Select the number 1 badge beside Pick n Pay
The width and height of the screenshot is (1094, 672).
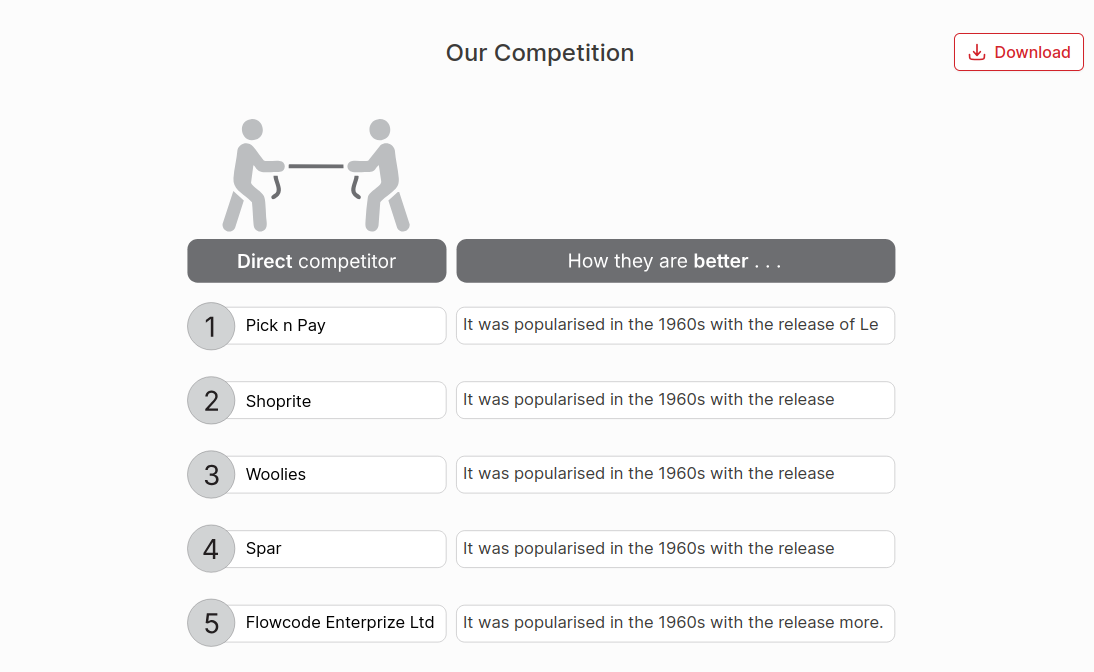(210, 325)
